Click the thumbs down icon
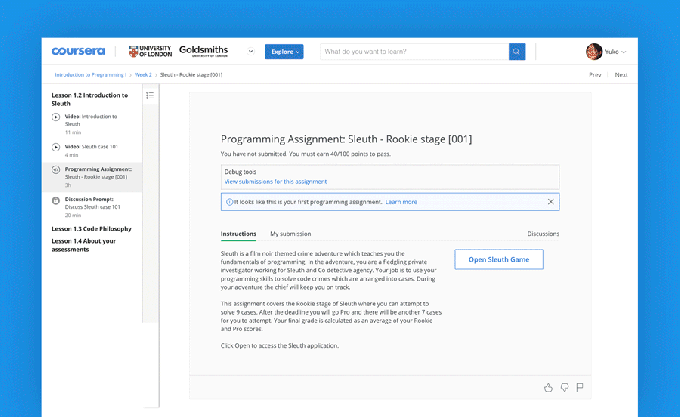Viewport: 680px width, 417px height. point(564,387)
